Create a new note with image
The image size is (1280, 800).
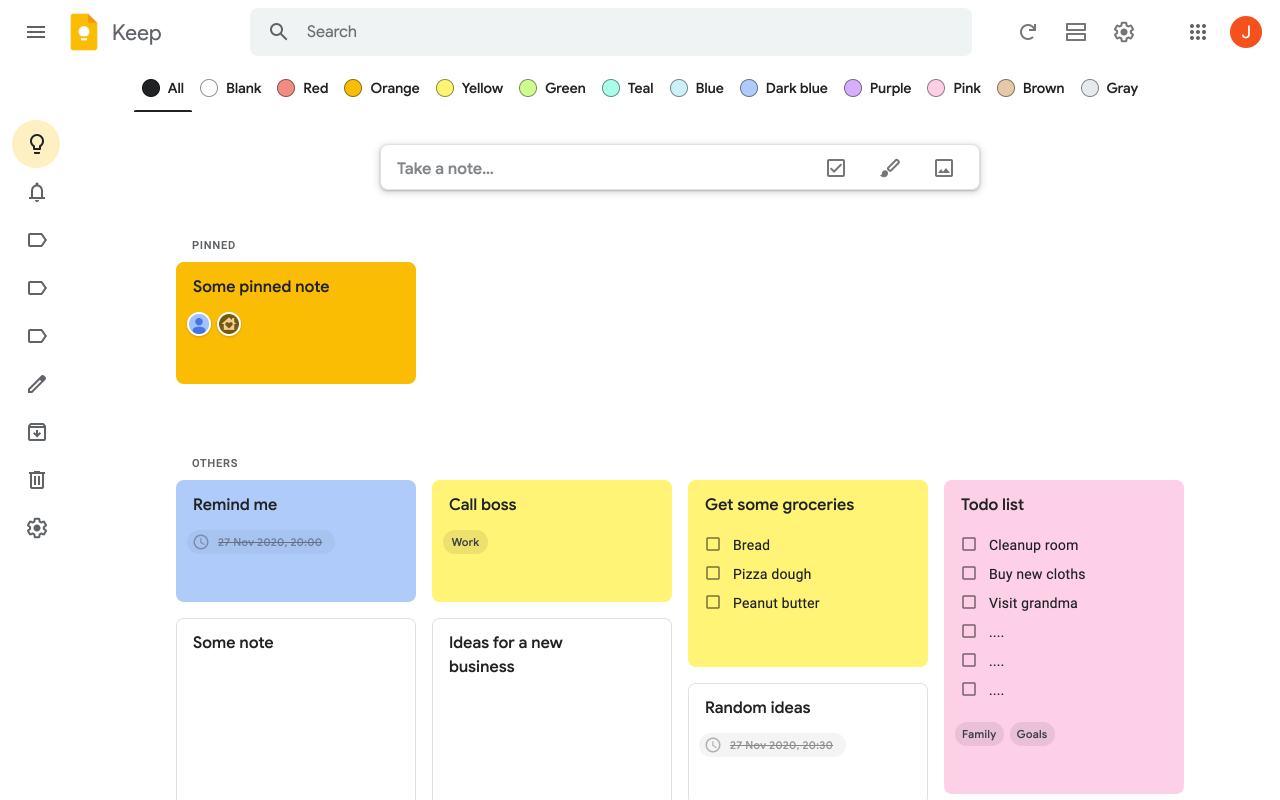pos(943,167)
